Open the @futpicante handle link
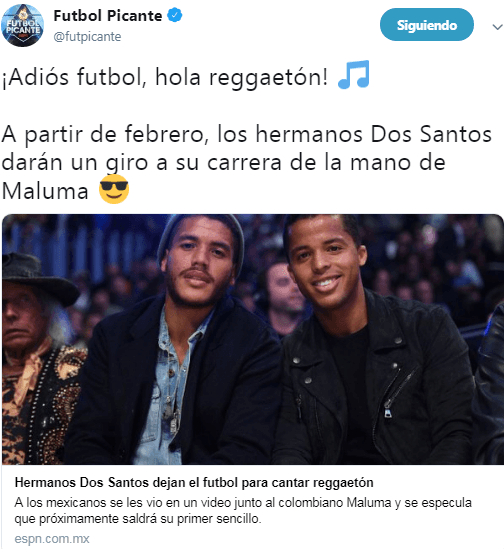The image size is (504, 549). [x=87, y=36]
